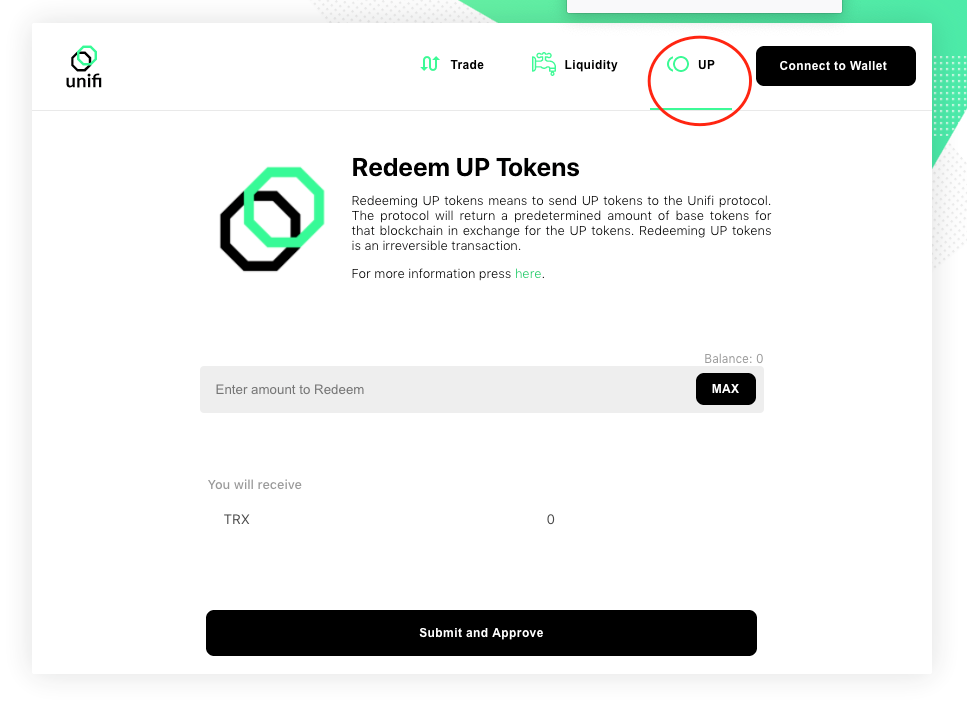
Task: Click the large overlapping octagons logo
Action: pos(272,219)
